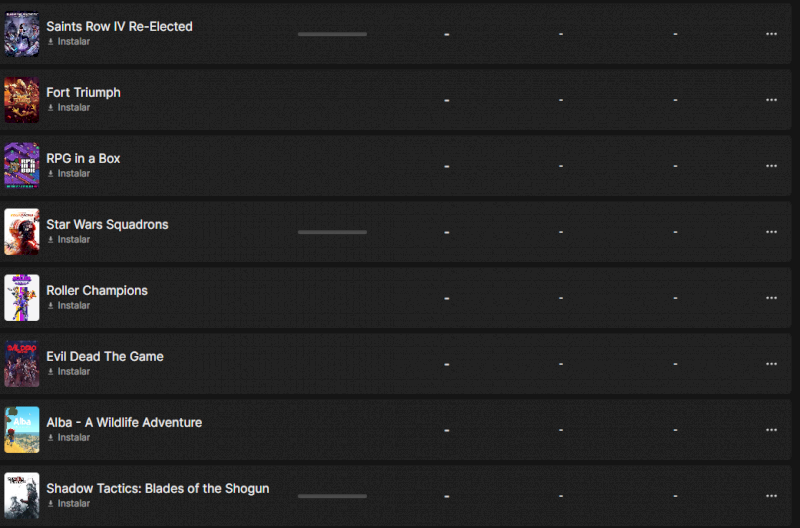Open the Alba cover art thumbnail
This screenshot has width=800, height=528.
(22, 430)
